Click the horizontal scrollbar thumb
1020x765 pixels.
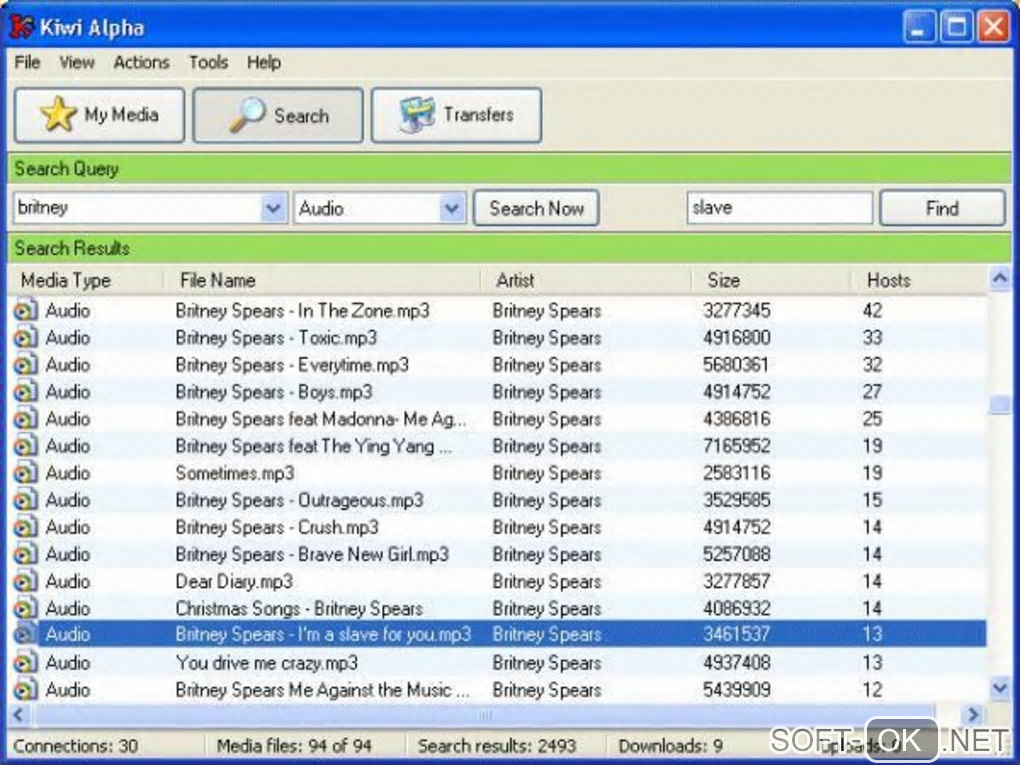(485, 715)
